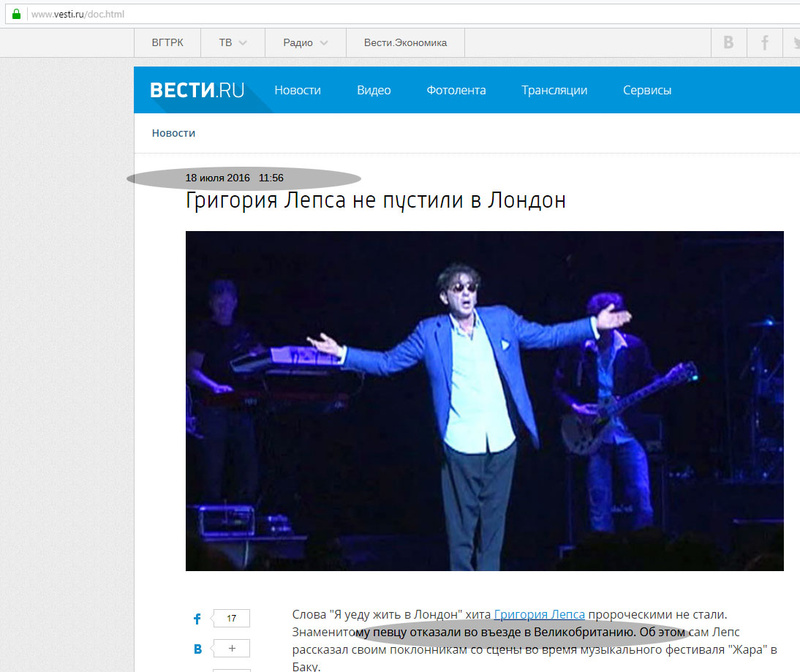Click the ВЕСТИ.RU logo

(x=197, y=90)
